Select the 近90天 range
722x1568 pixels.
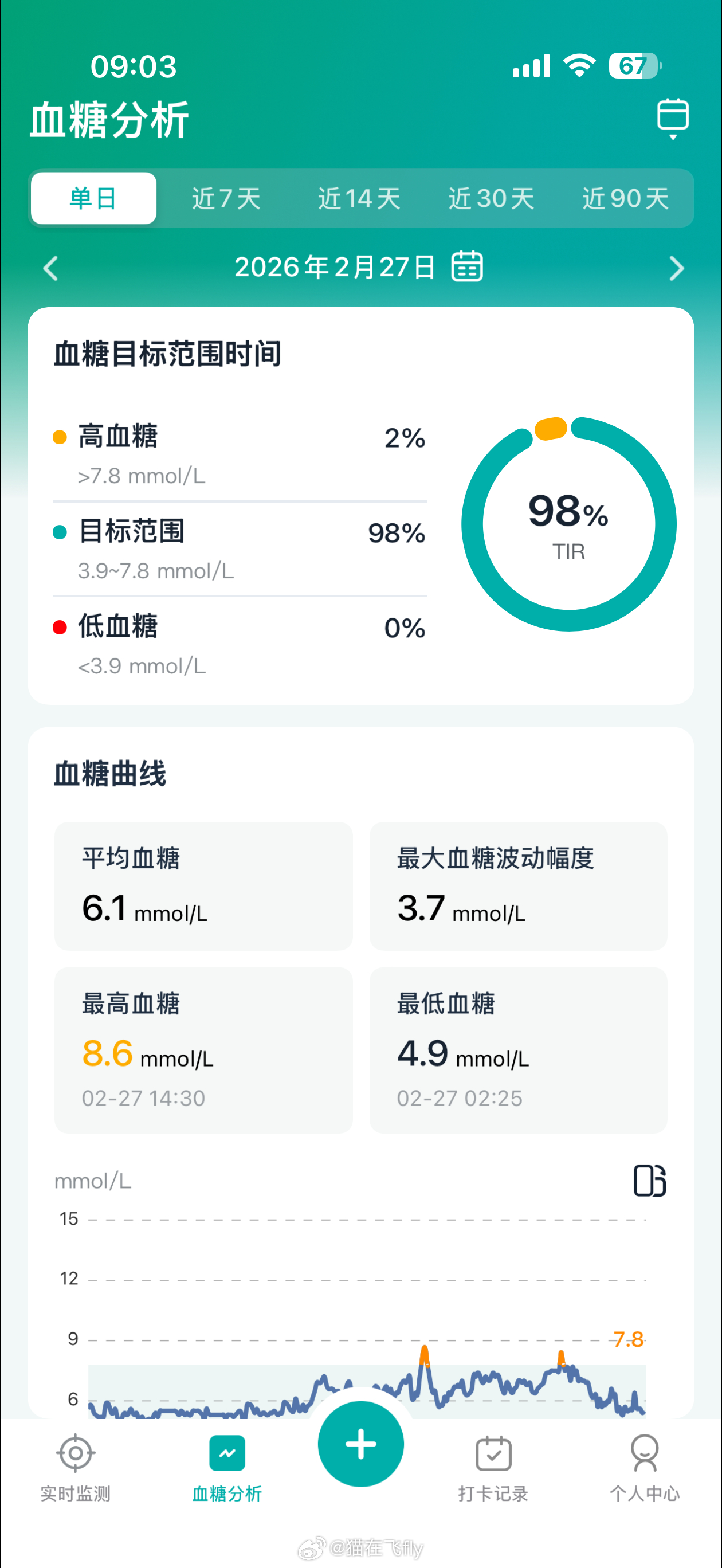[625, 198]
